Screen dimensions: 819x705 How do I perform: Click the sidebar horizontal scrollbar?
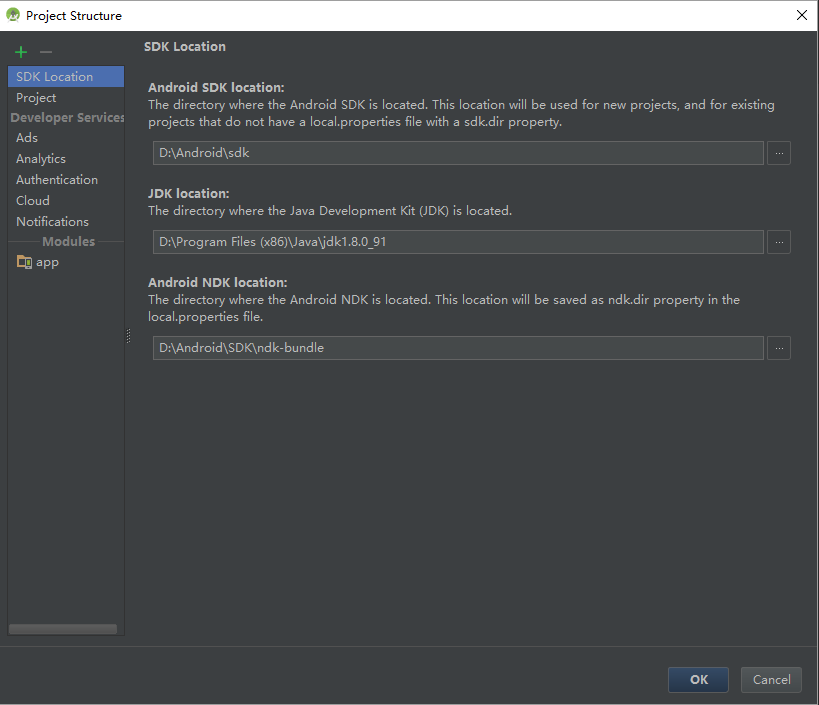pos(62,629)
